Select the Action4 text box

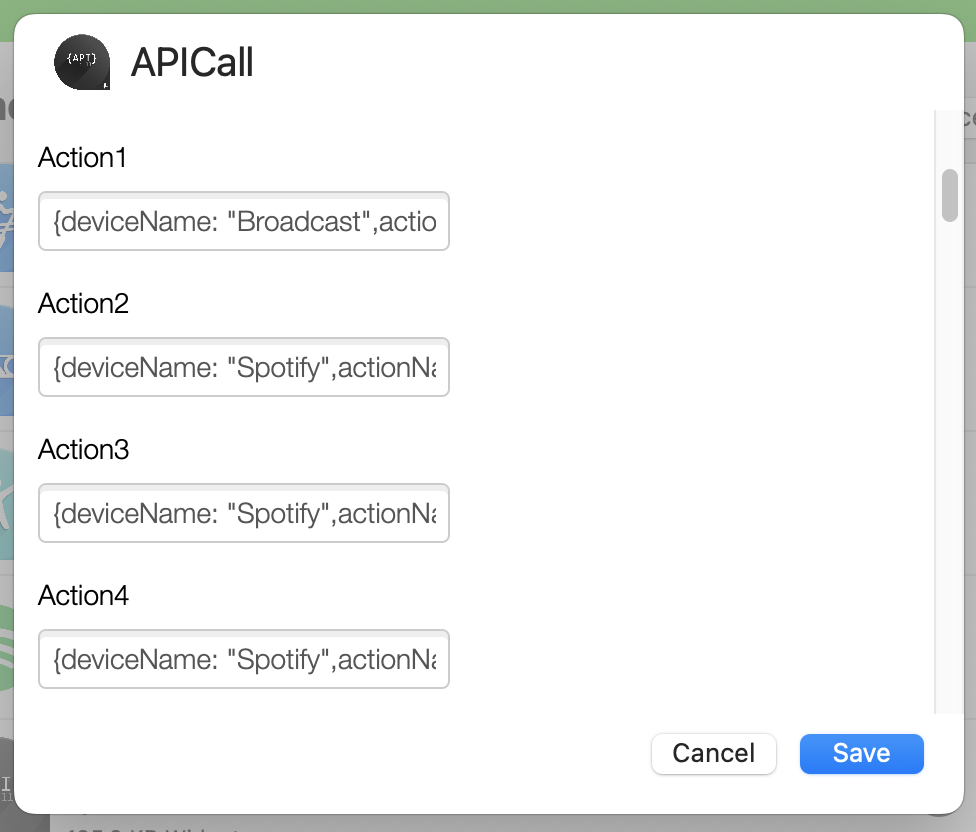pyautogui.click(x=243, y=659)
